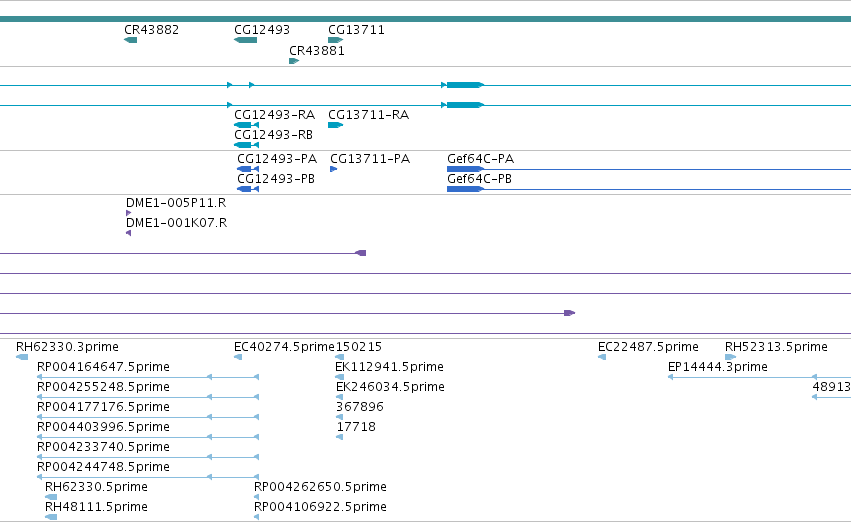851x522 pixels.
Task: Select the CG12493 gene glyph
Action: (x=245, y=40)
